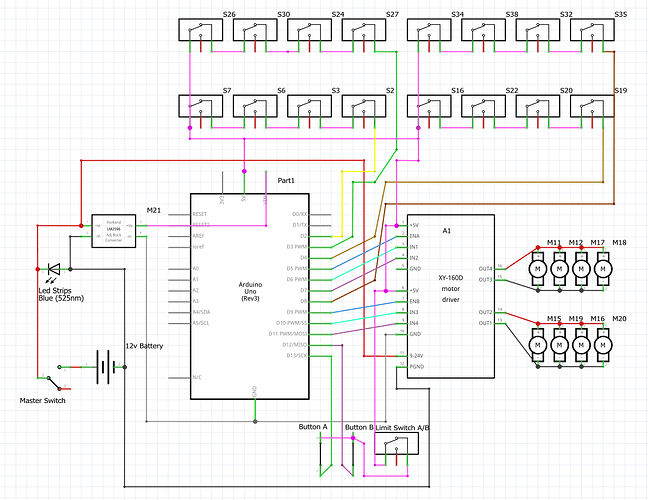Select the M20 motor symbol
Viewport: 648px width, 500px height.
click(x=603, y=345)
